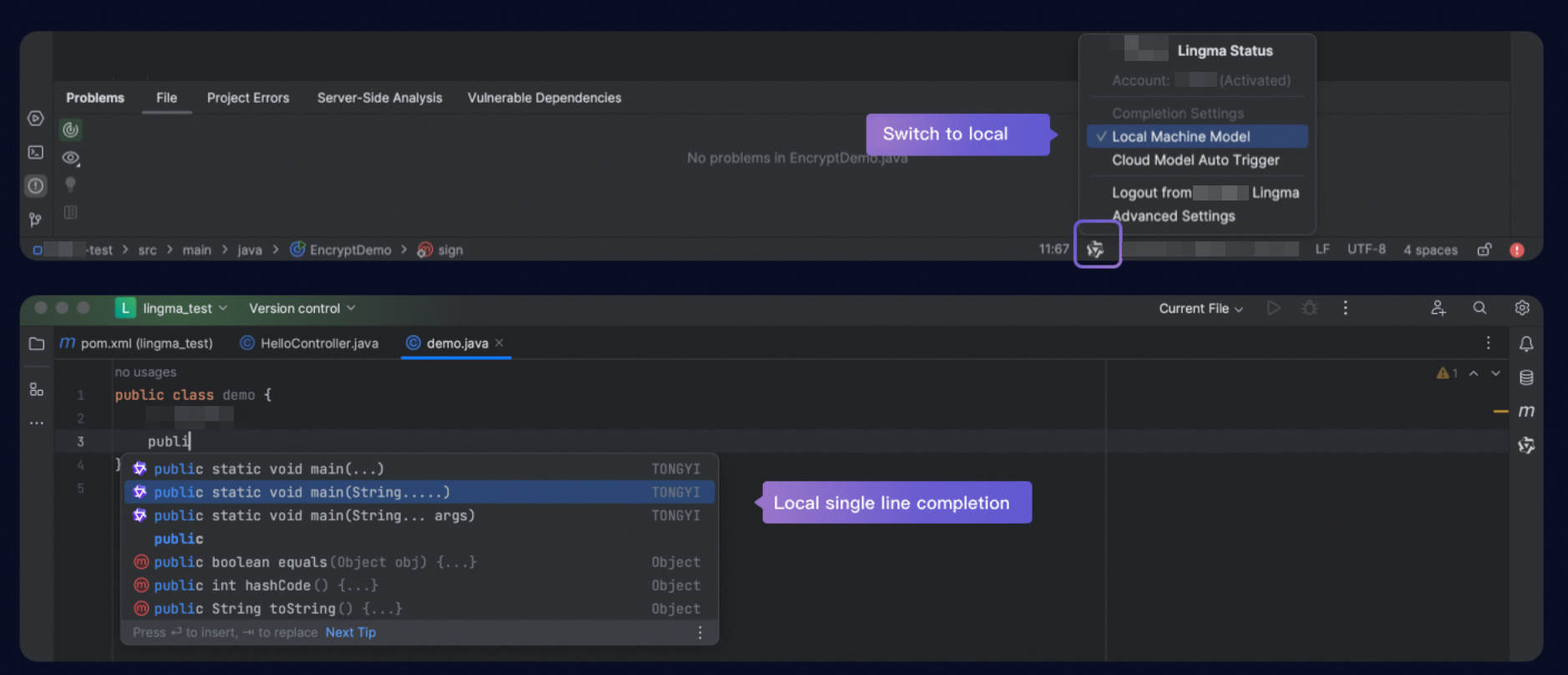Select Cloud Model Auto Trigger option

click(x=1197, y=160)
